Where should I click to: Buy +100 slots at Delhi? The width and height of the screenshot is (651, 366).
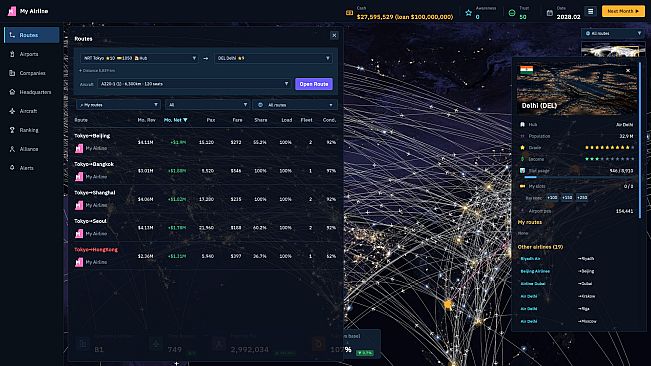(552, 198)
